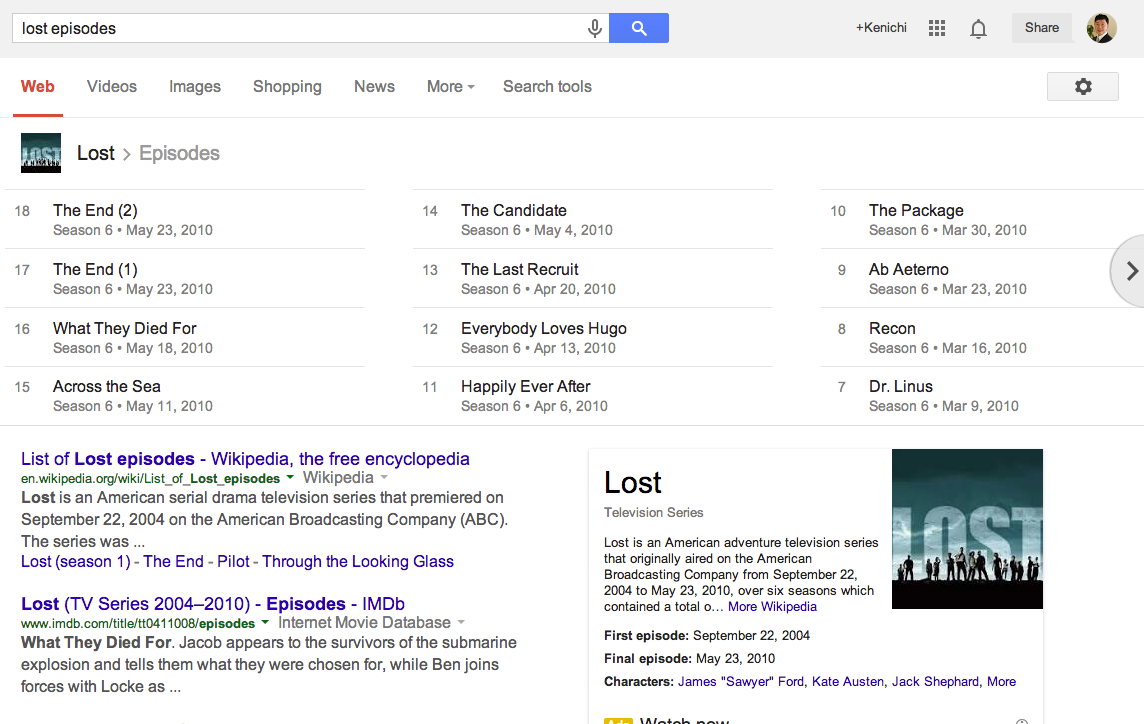Click 'Final episode: May 23, 2010' text
This screenshot has width=1144, height=724.
point(689,658)
